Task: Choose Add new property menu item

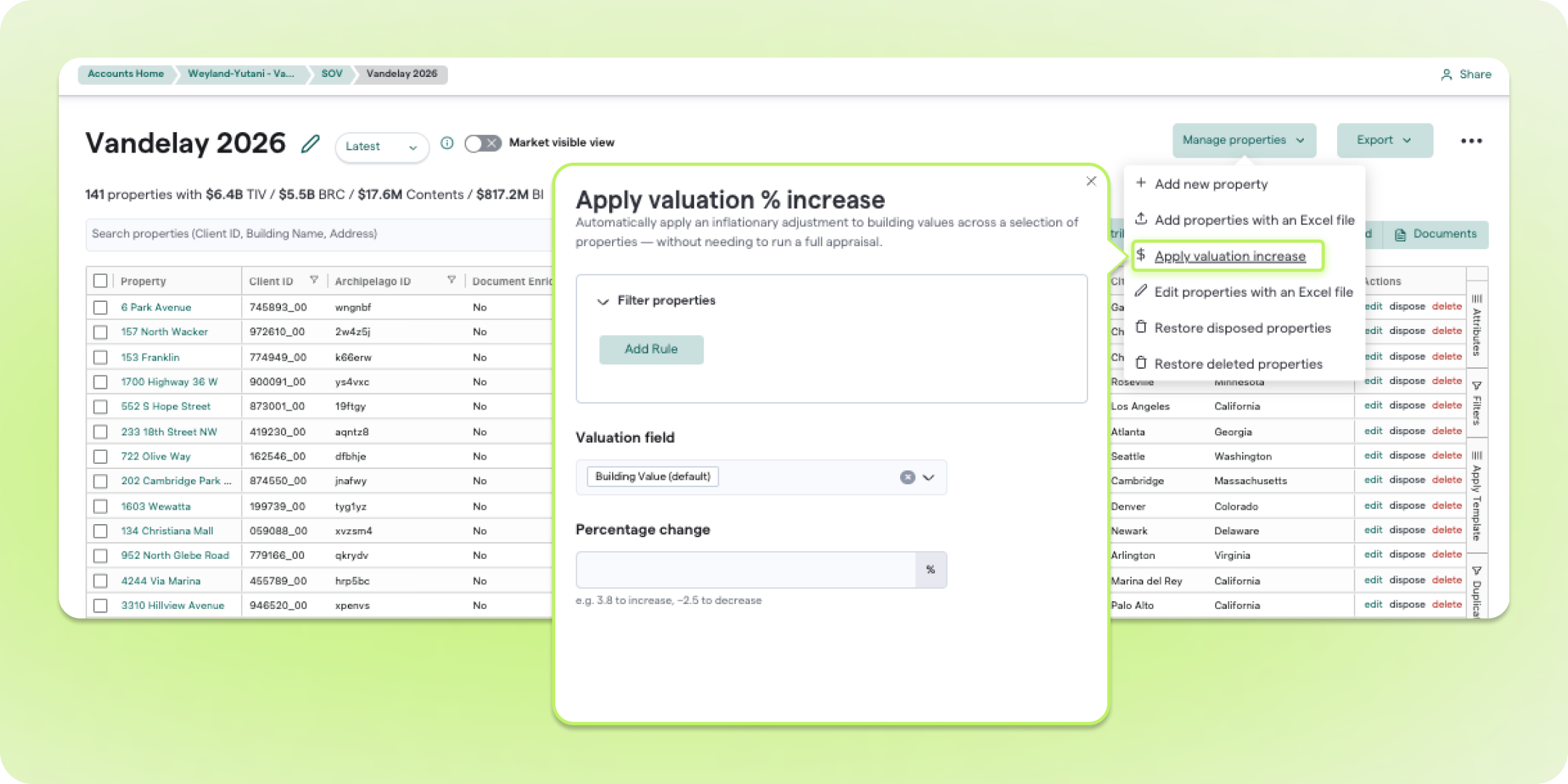Action: 1211,184
